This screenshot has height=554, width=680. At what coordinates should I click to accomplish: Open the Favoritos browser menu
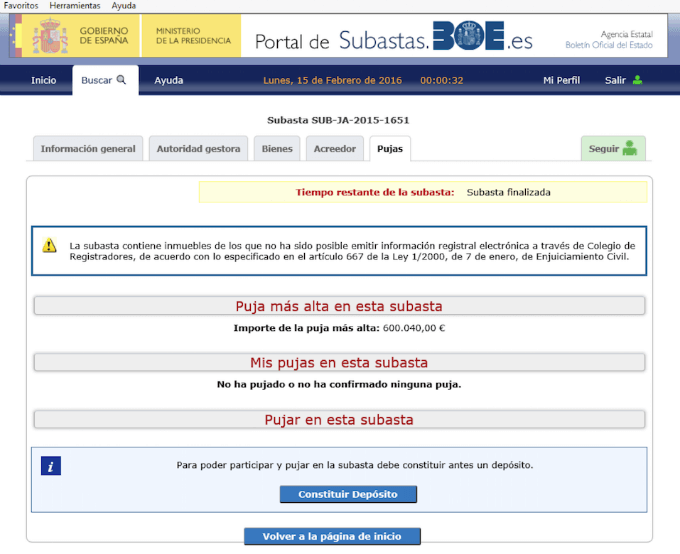click(21, 6)
